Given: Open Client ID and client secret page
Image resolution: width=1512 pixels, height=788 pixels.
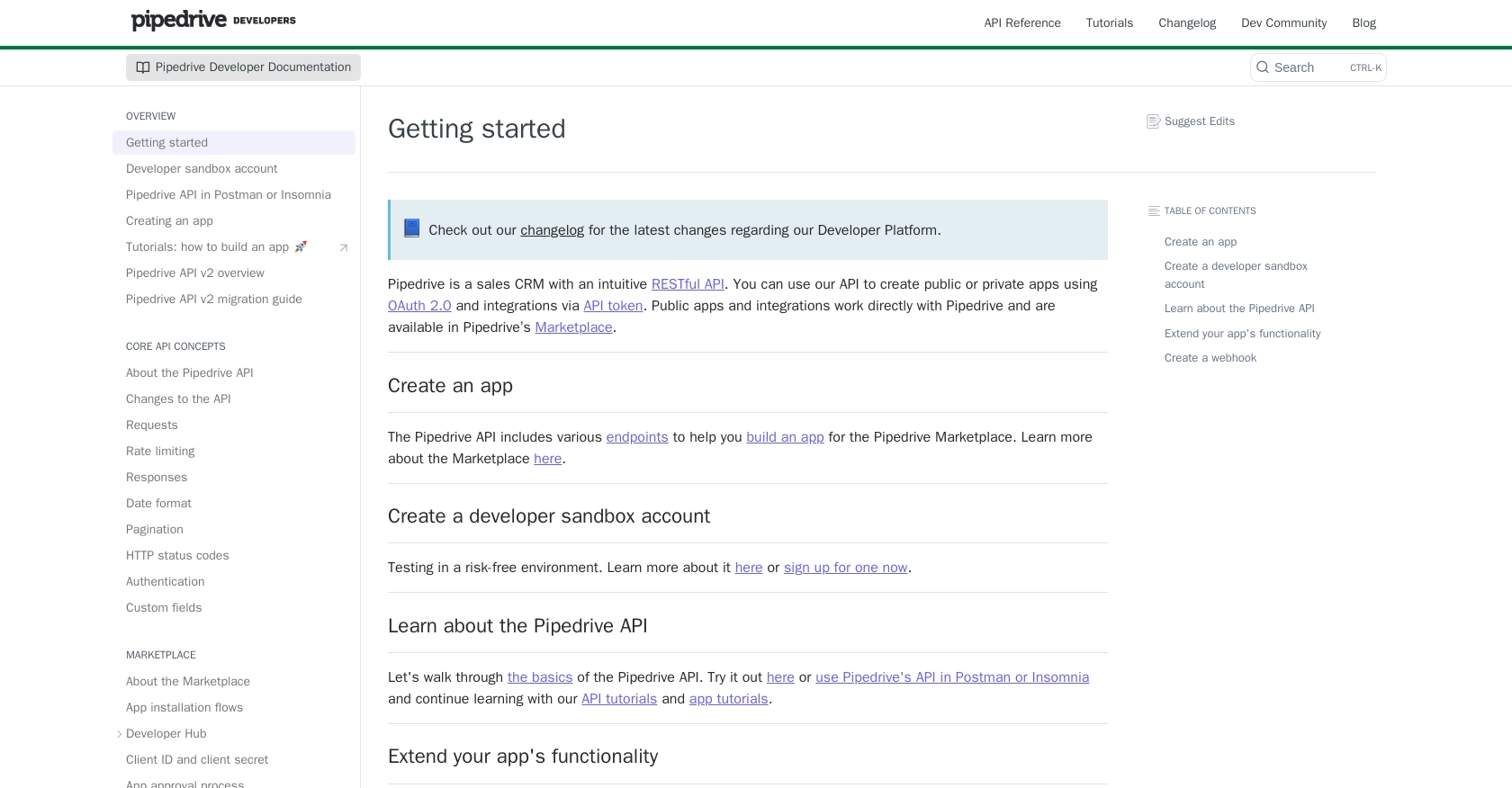Looking at the screenshot, I should pyautogui.click(x=234, y=759).
